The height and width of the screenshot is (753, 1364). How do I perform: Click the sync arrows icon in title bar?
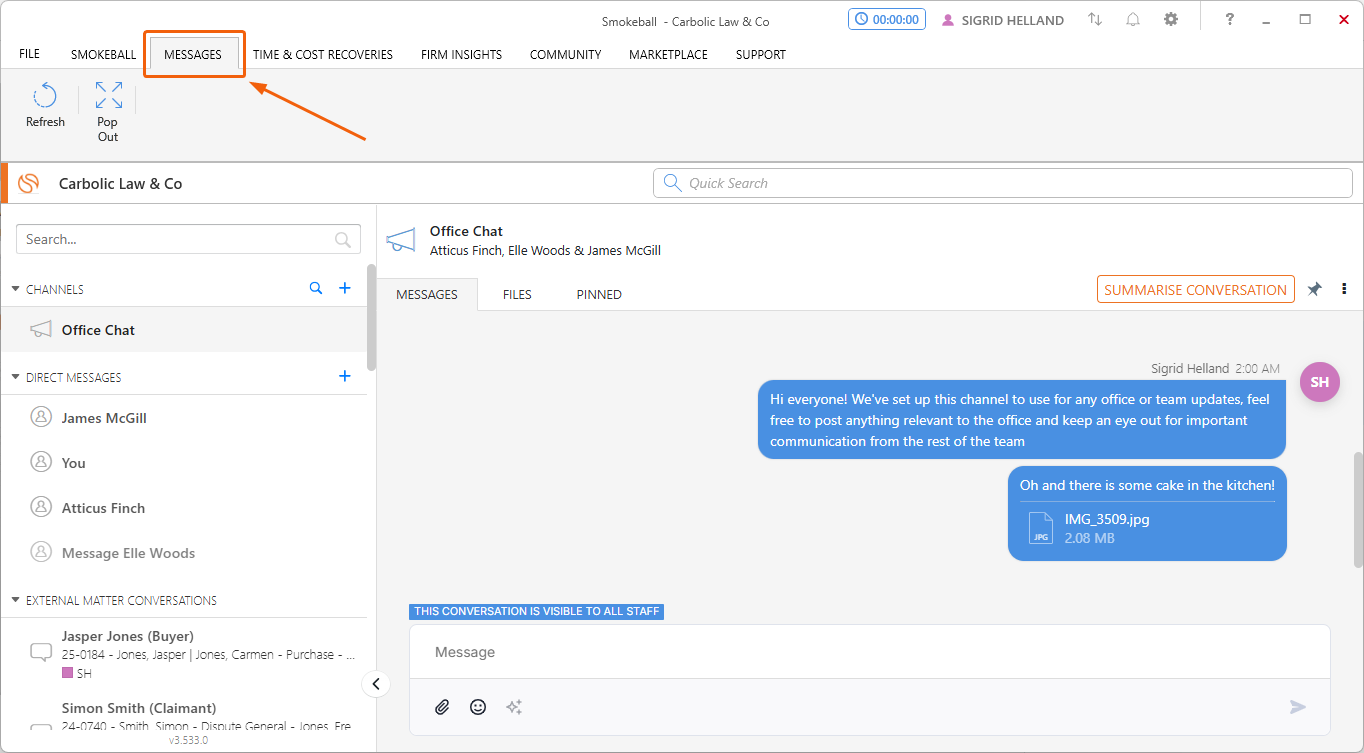(1095, 20)
